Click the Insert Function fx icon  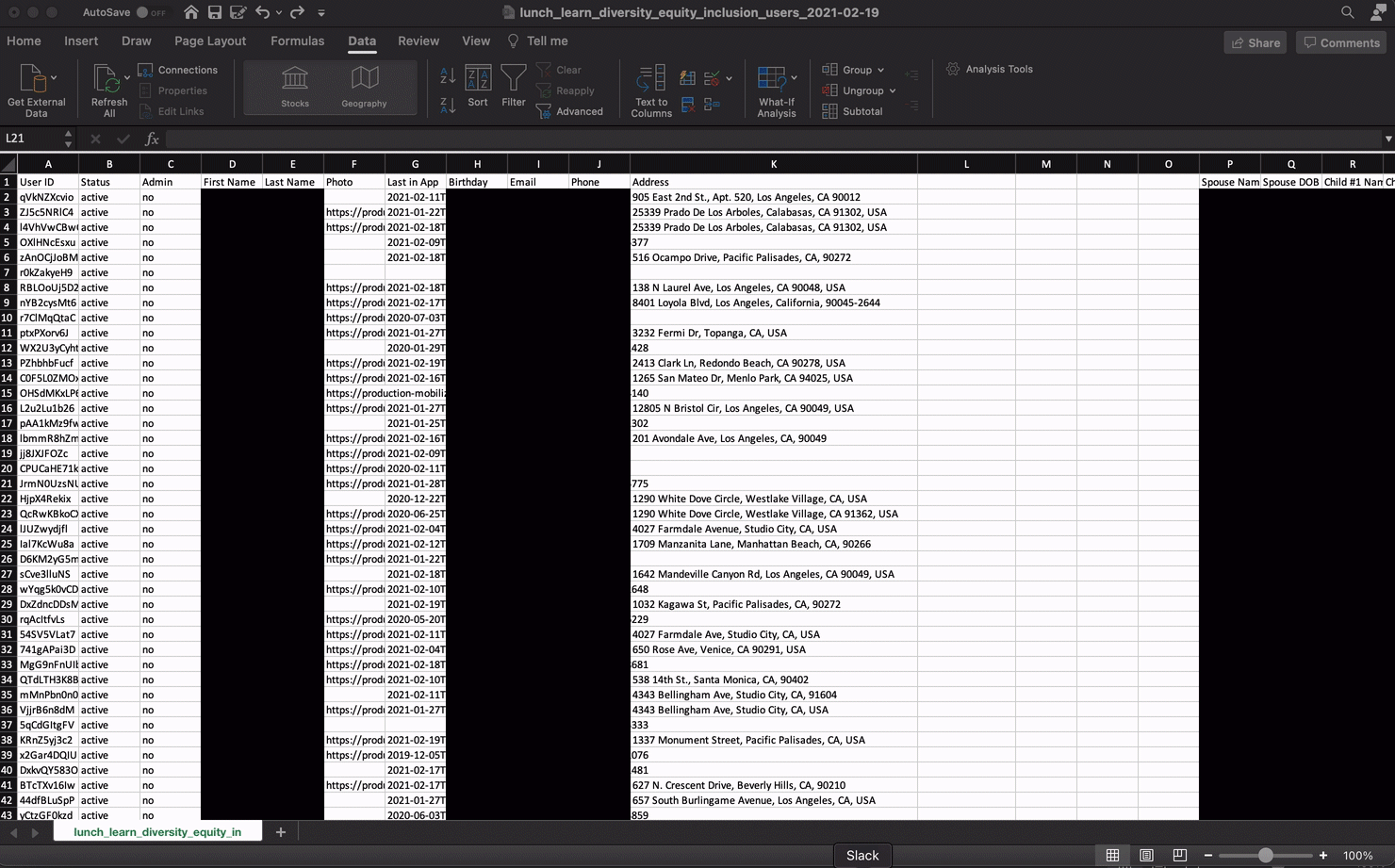click(x=152, y=139)
